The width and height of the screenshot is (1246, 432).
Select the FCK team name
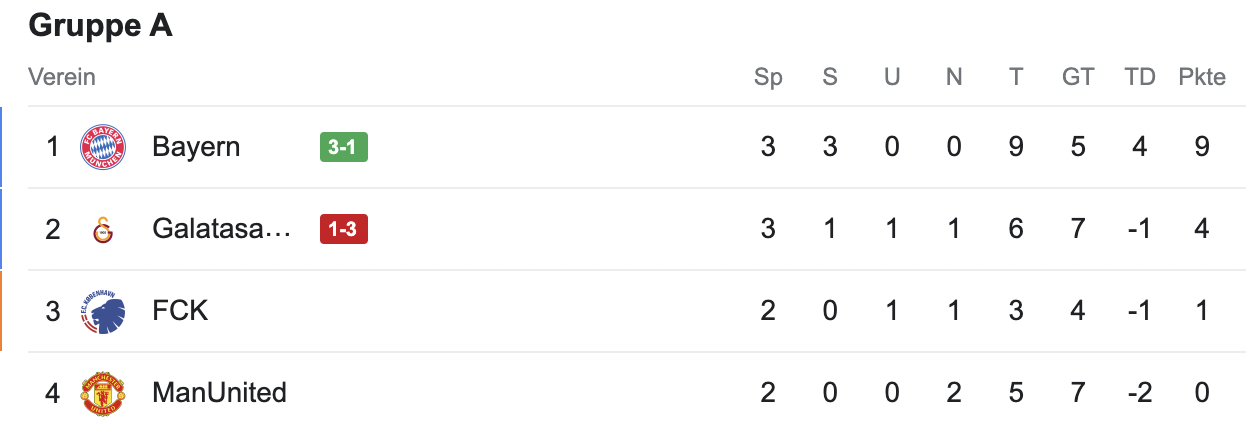tap(180, 312)
